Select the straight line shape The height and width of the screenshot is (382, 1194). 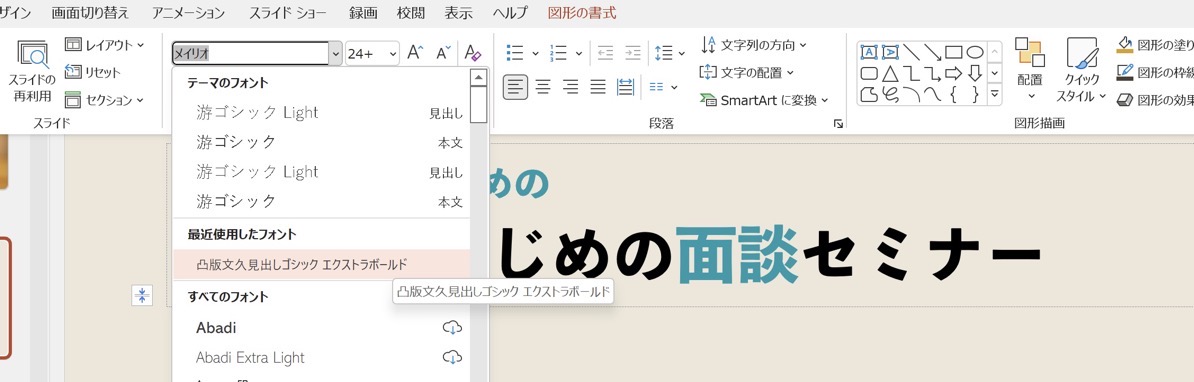click(911, 52)
